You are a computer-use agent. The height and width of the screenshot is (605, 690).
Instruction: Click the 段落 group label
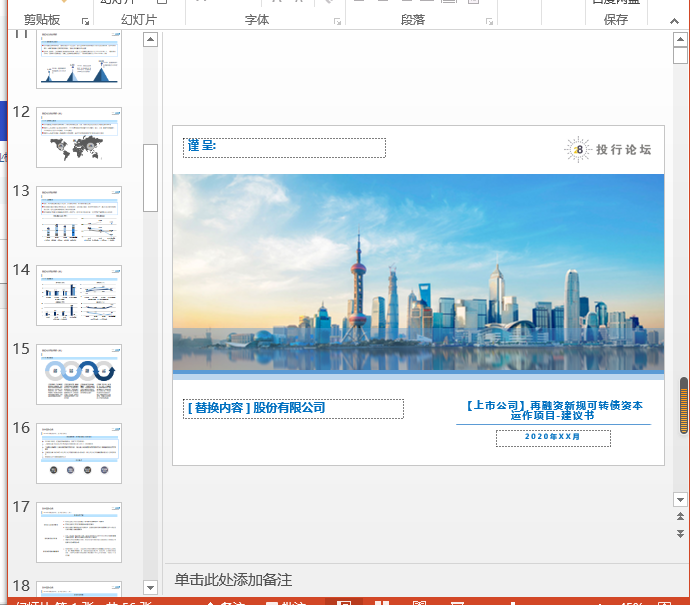click(413, 20)
